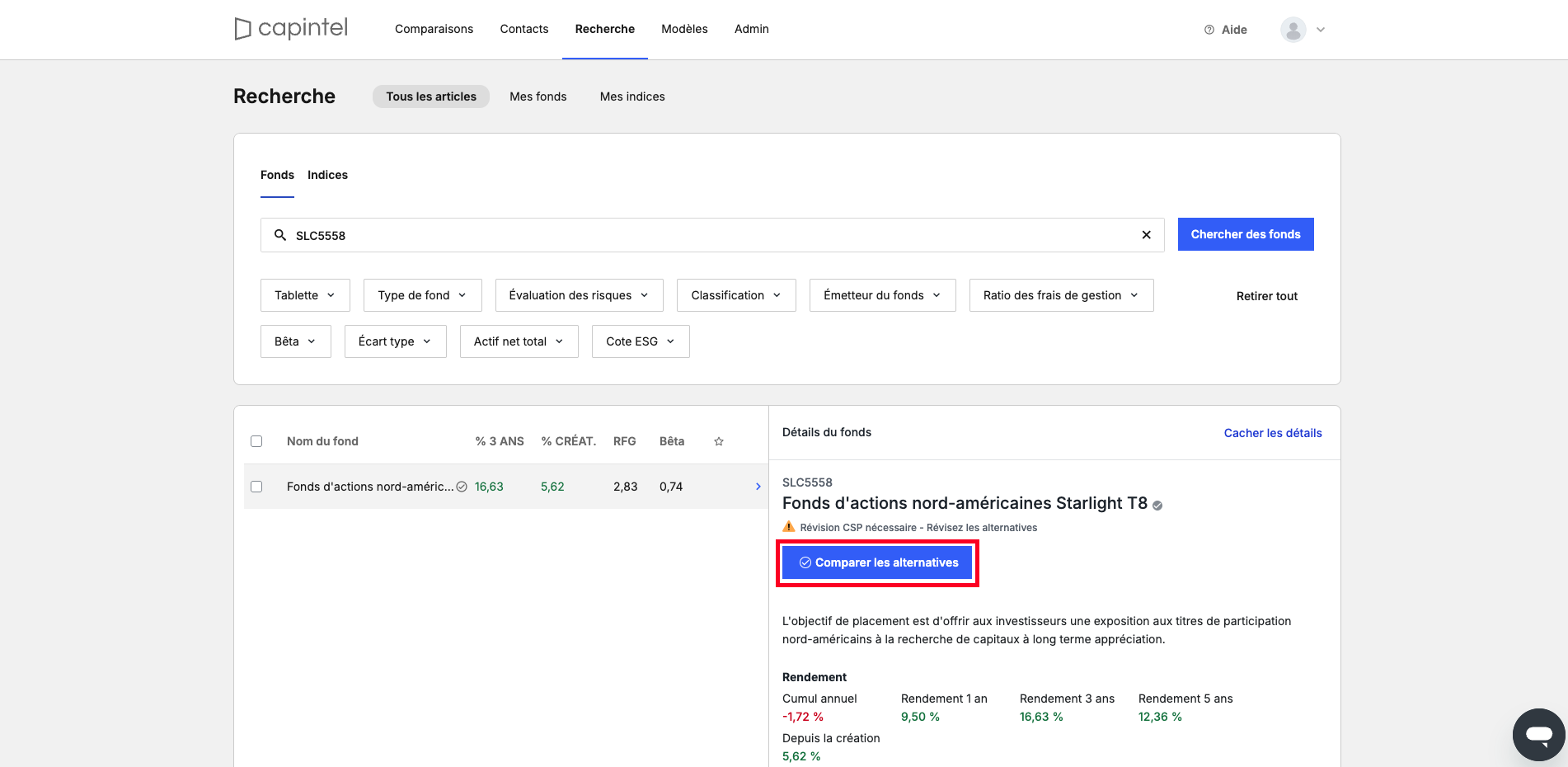Expand Émetteur du fonds filter

tap(882, 295)
